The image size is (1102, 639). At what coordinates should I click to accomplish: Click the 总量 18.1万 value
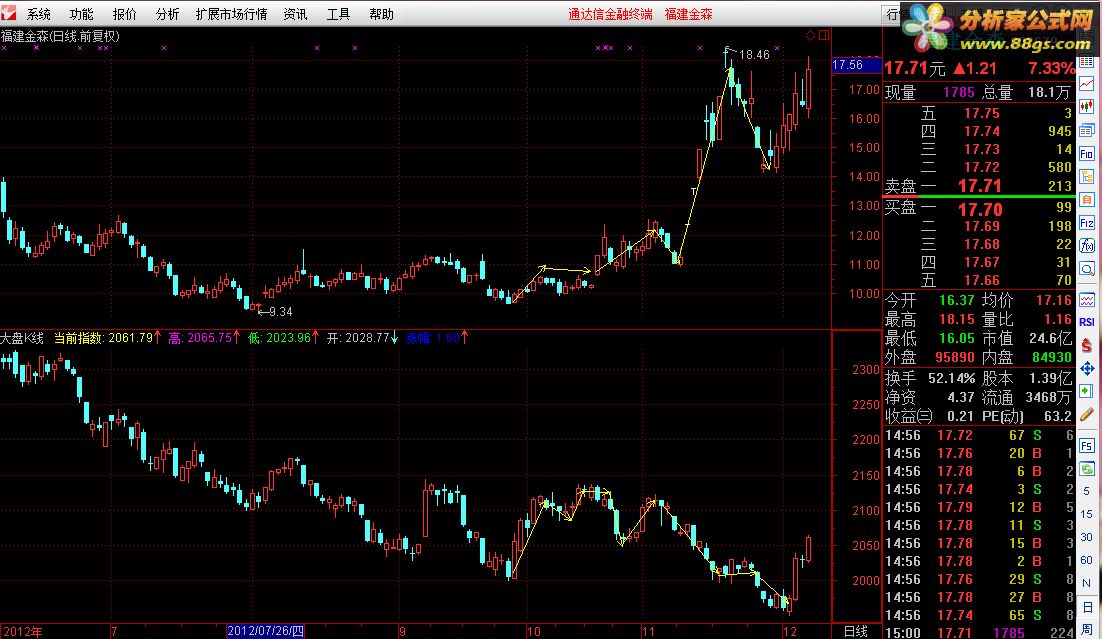point(1049,92)
